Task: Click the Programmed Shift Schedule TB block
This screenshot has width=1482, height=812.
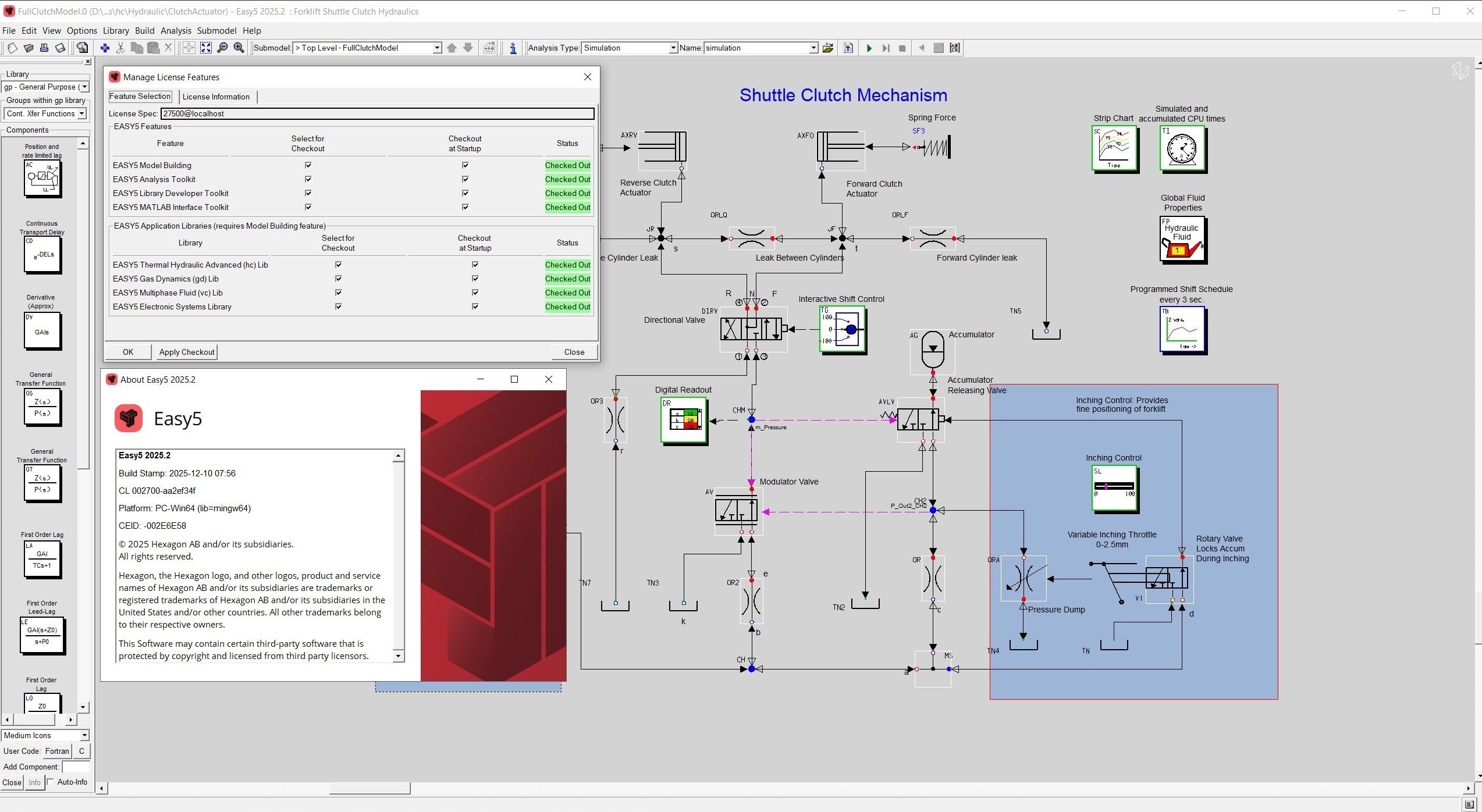Action: [x=1182, y=329]
